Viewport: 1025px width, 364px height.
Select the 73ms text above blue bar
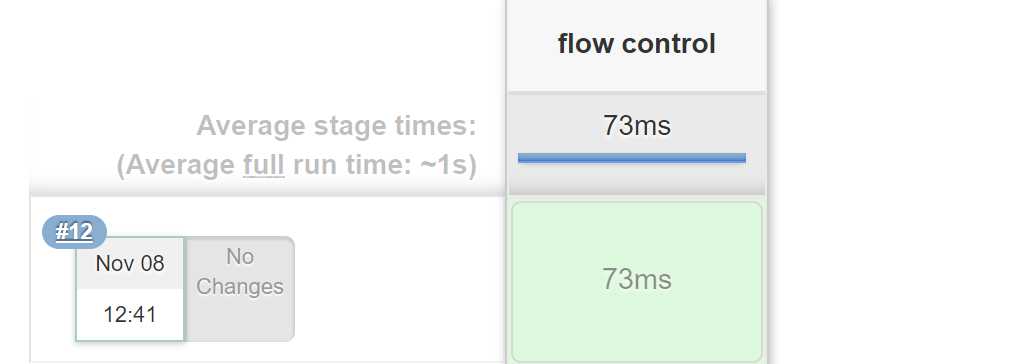tap(637, 125)
